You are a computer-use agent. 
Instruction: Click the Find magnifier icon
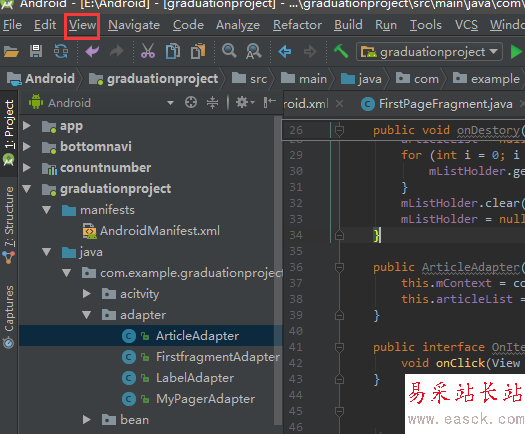click(x=229, y=51)
